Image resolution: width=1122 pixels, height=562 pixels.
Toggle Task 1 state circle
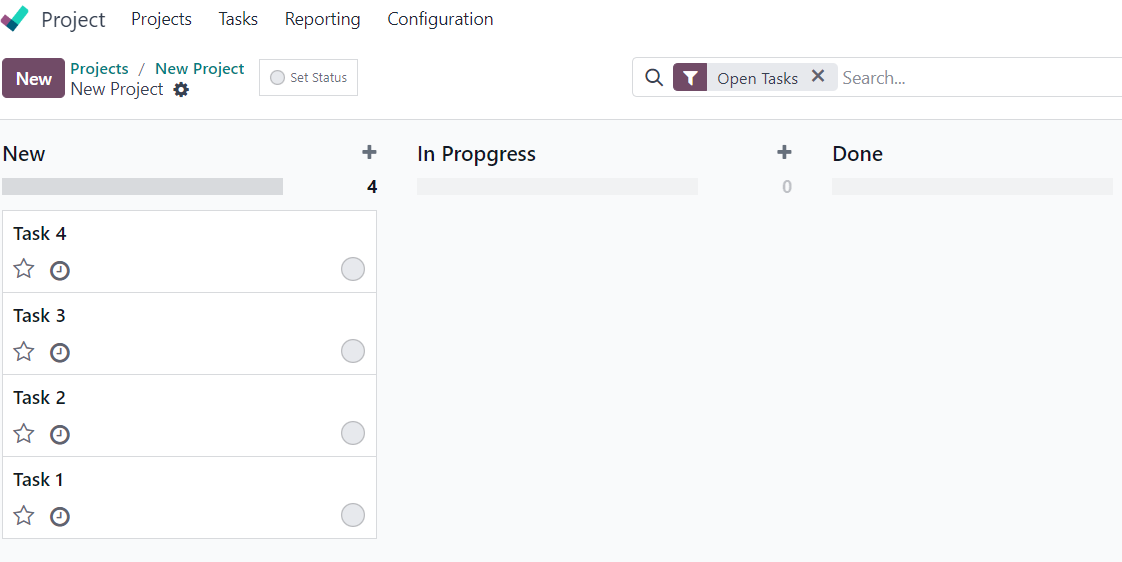point(353,515)
